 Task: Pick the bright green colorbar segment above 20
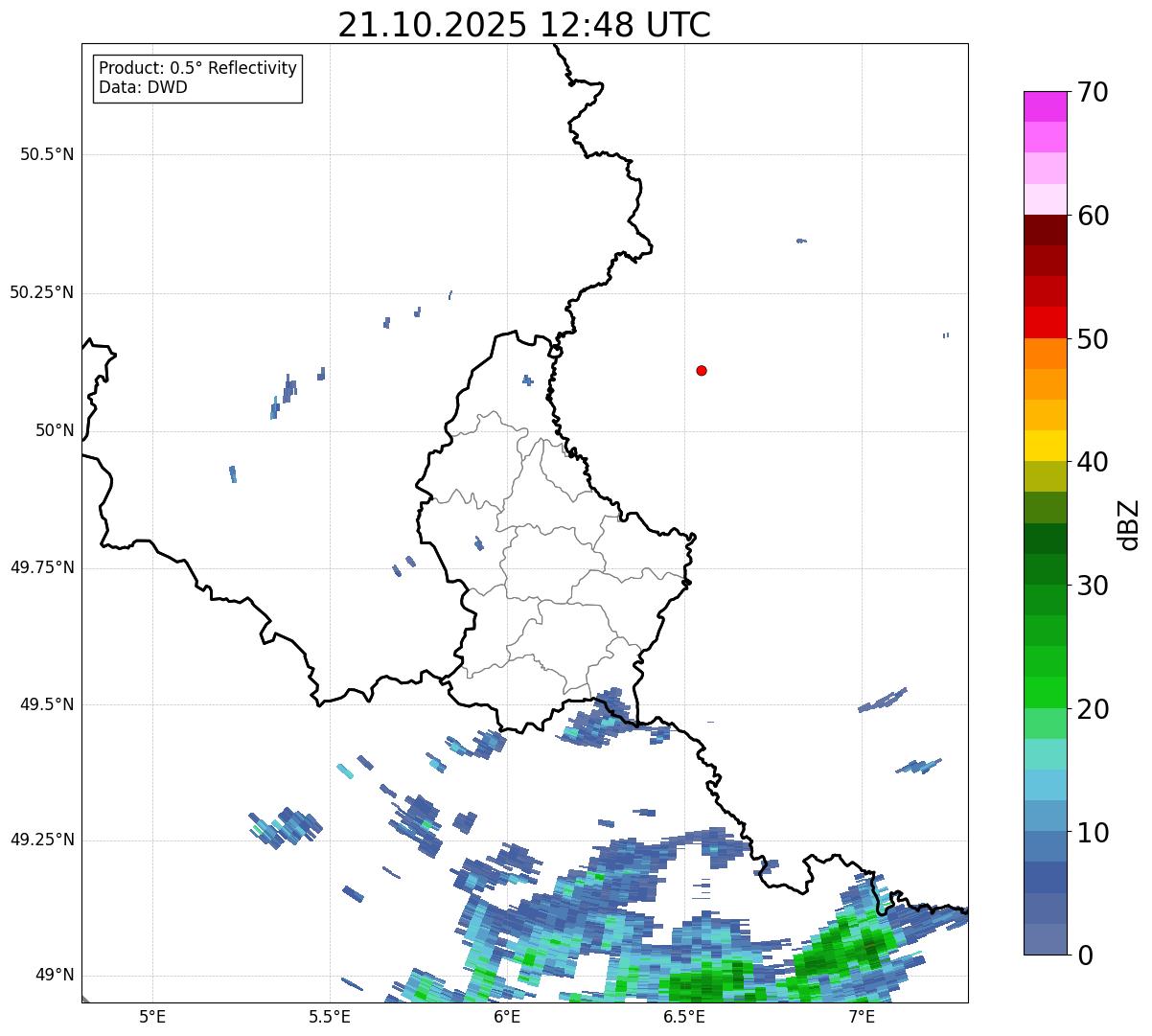1045,692
